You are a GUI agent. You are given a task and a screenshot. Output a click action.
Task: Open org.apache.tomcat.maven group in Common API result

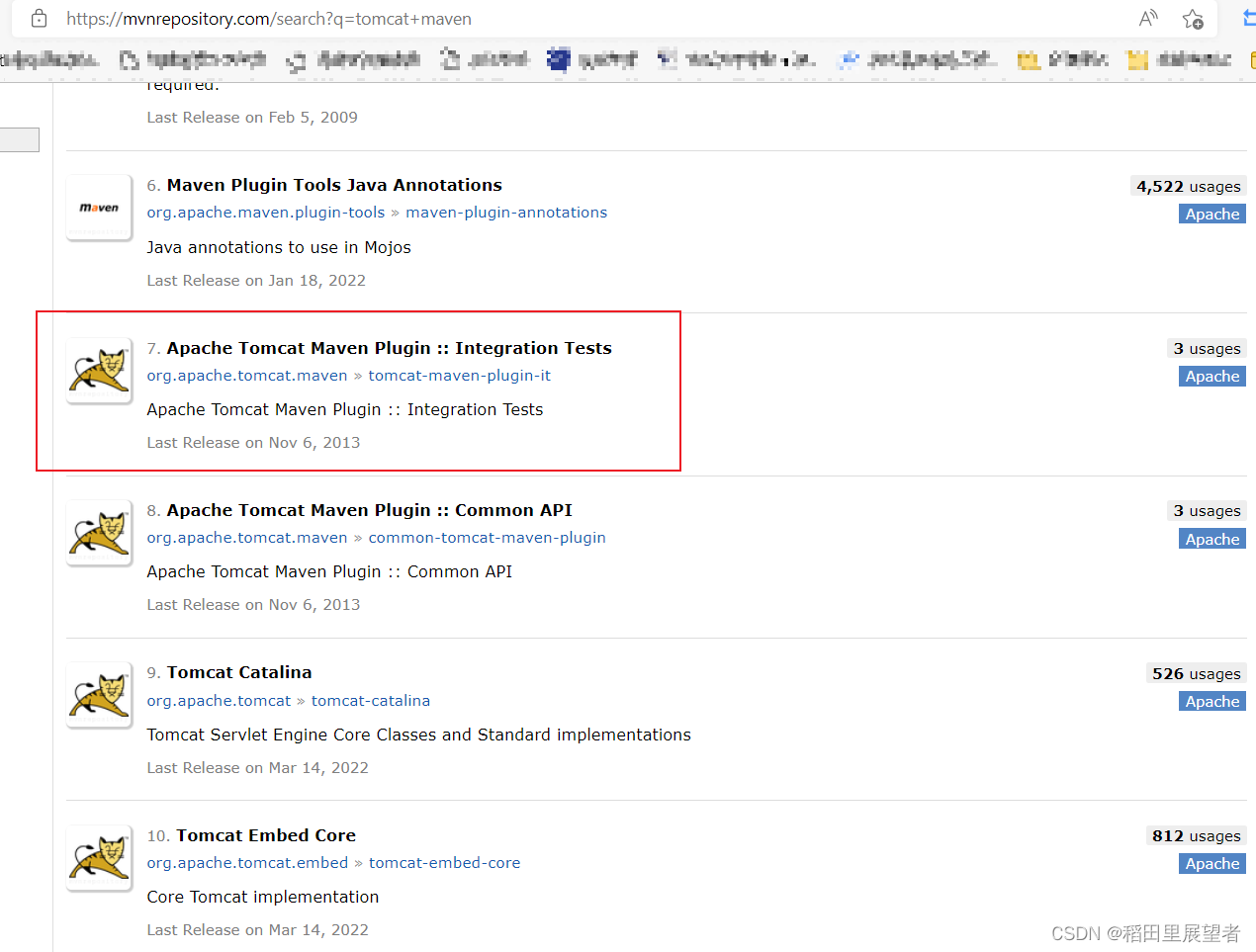(247, 538)
